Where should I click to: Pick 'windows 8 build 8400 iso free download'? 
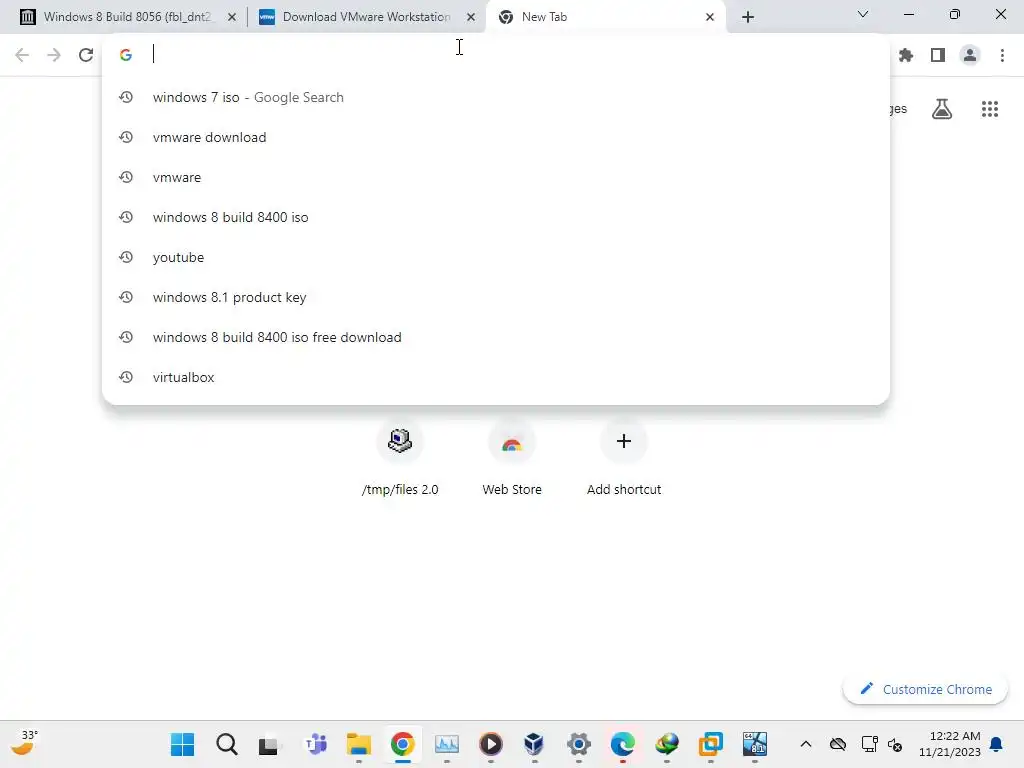496,337
